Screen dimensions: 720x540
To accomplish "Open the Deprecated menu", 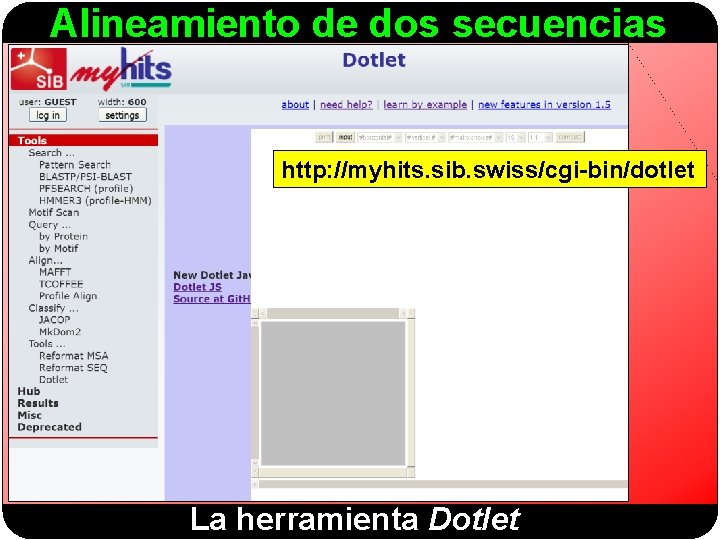I will 50,427.
